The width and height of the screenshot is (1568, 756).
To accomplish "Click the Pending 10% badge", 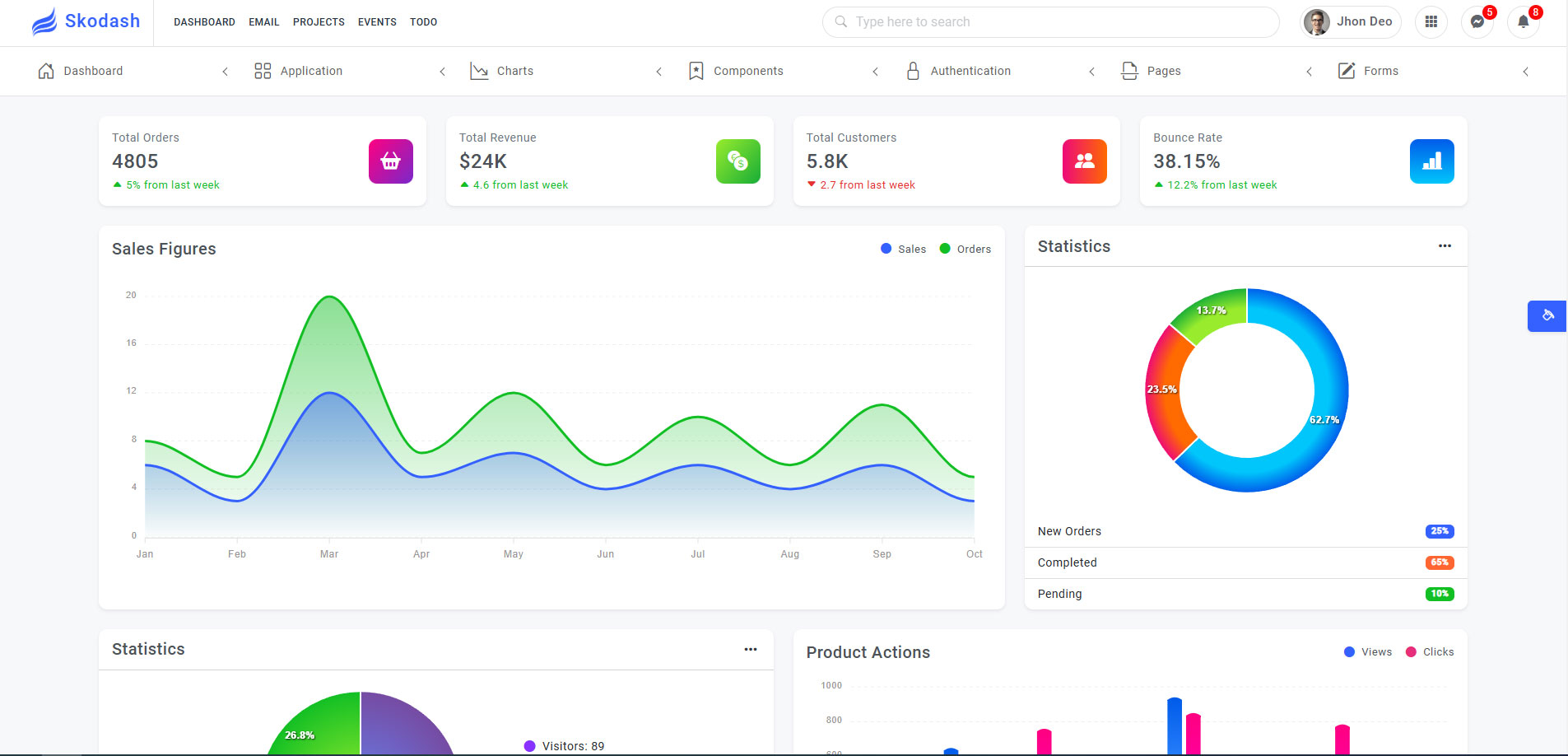I will 1440,594.
